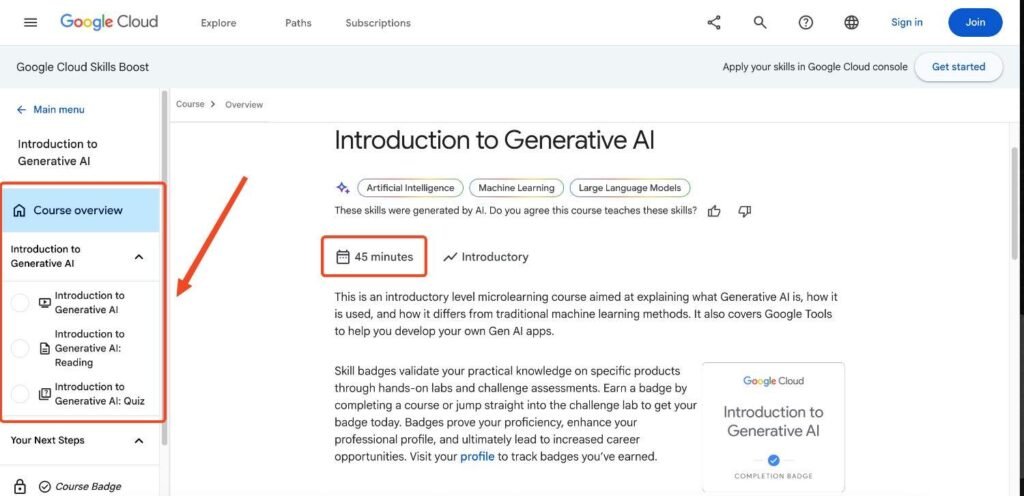
Task: Collapse Your Next Steps section
Action: [x=138, y=441]
